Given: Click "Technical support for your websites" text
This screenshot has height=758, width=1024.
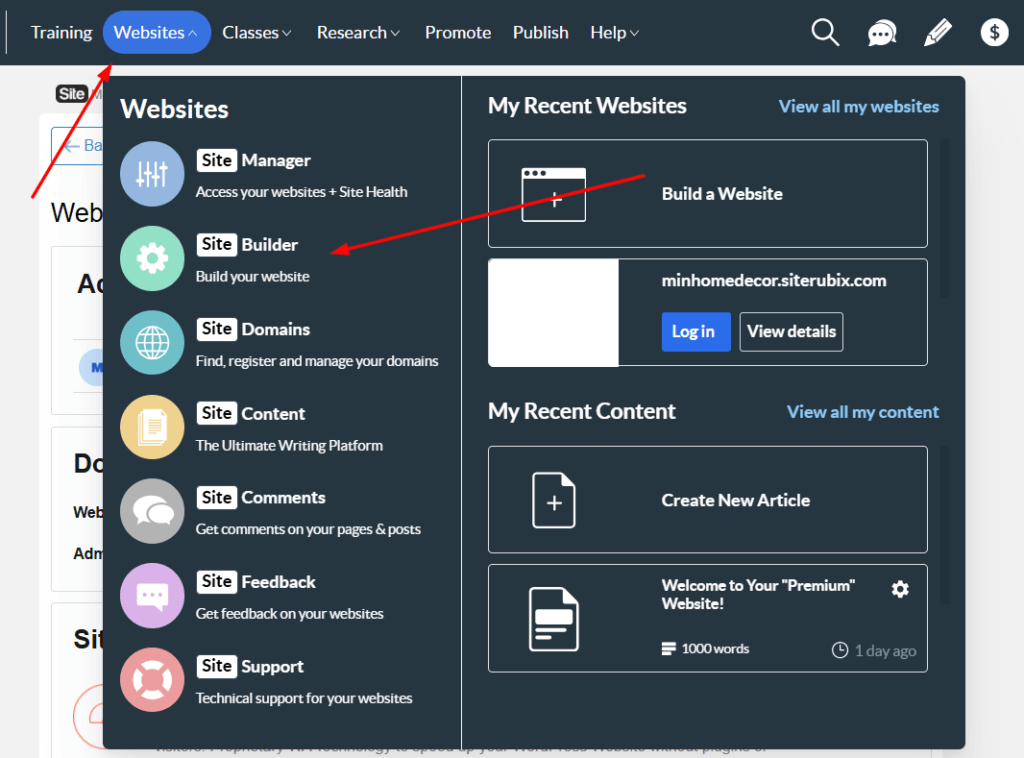Looking at the screenshot, I should [304, 698].
